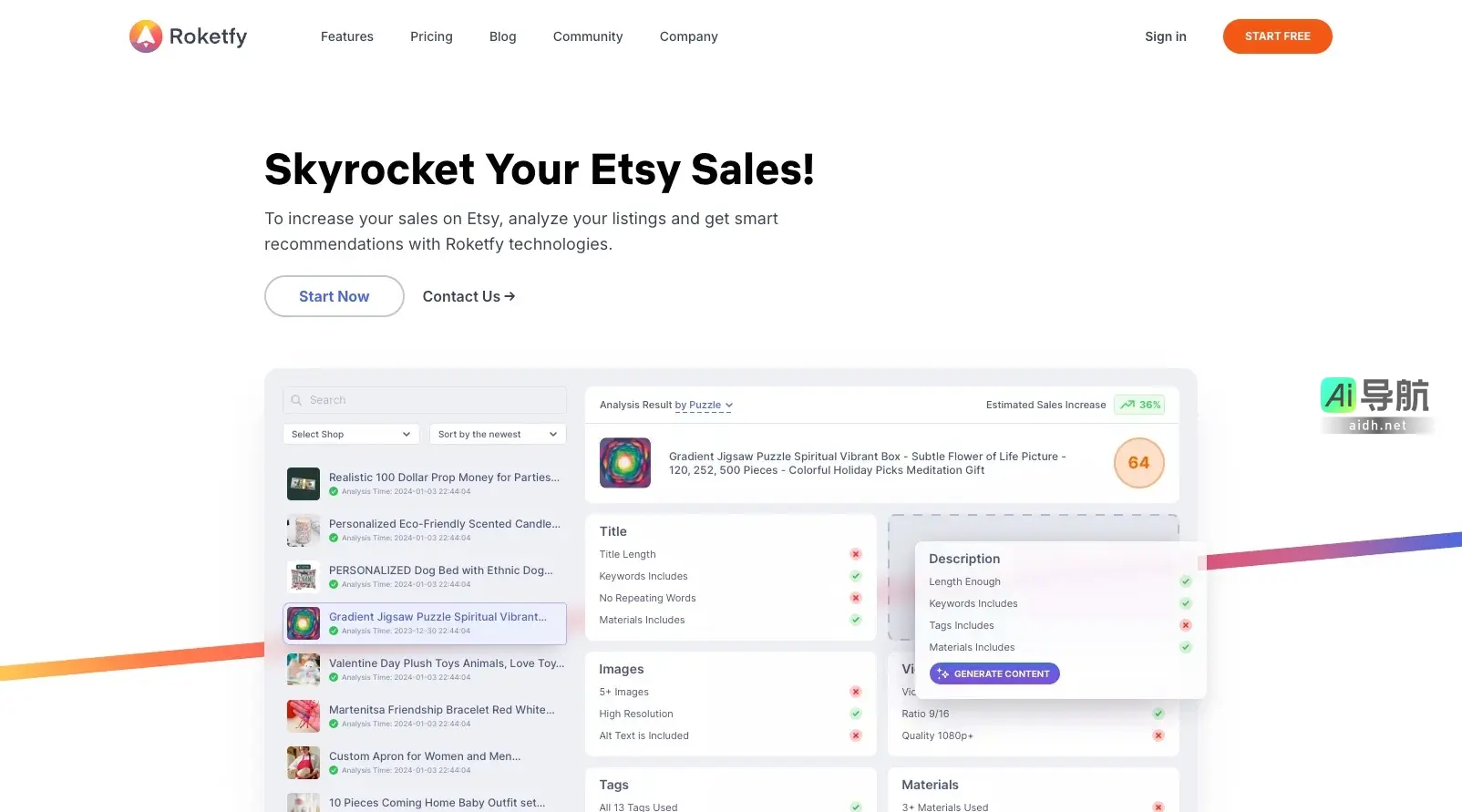Click green check beside Title Keywords Includes

click(856, 576)
